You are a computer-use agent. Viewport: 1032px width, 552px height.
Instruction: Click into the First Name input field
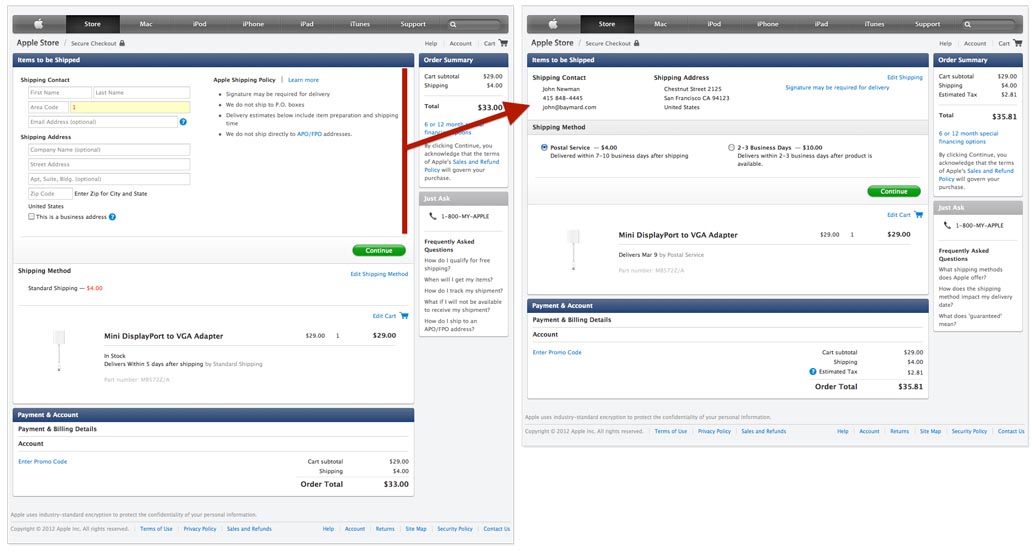[x=59, y=93]
